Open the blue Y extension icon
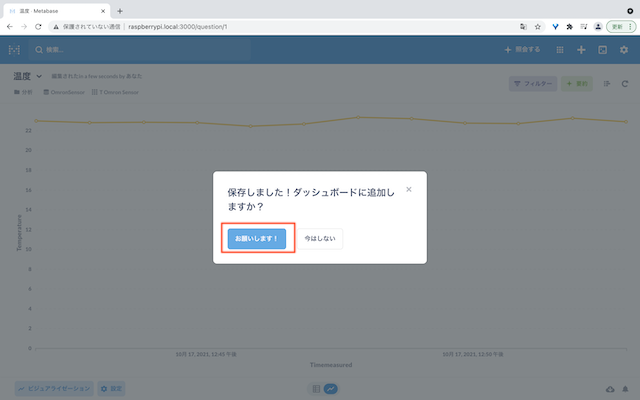The image size is (640, 400). [x=555, y=27]
